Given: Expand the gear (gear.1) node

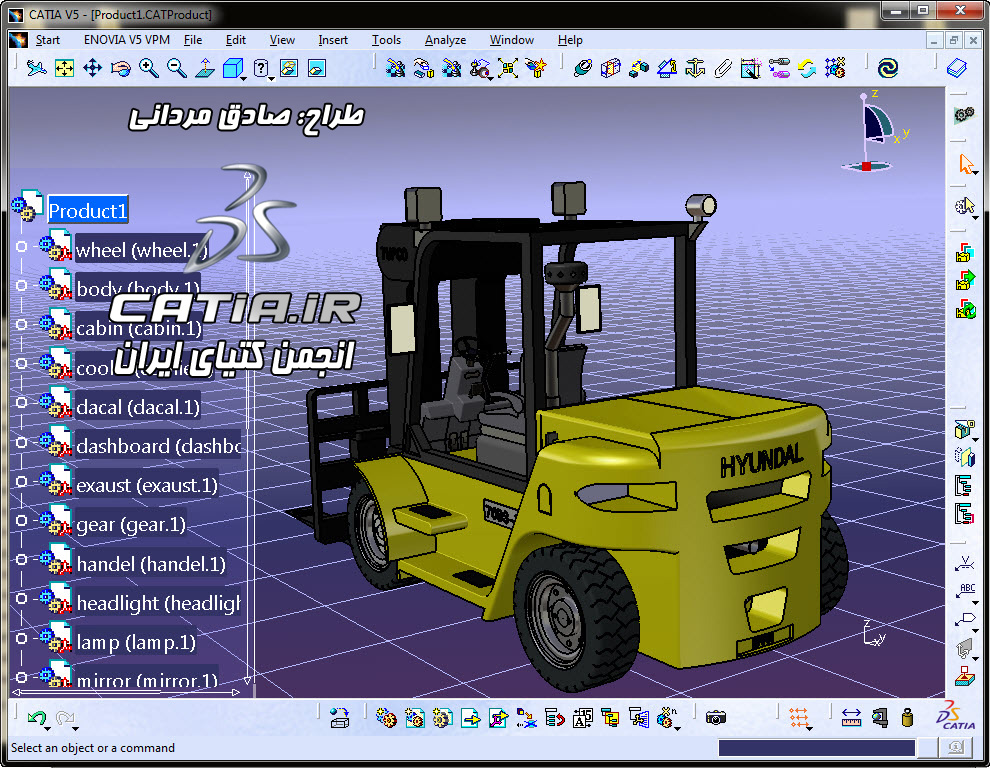Looking at the screenshot, I should pos(21,520).
